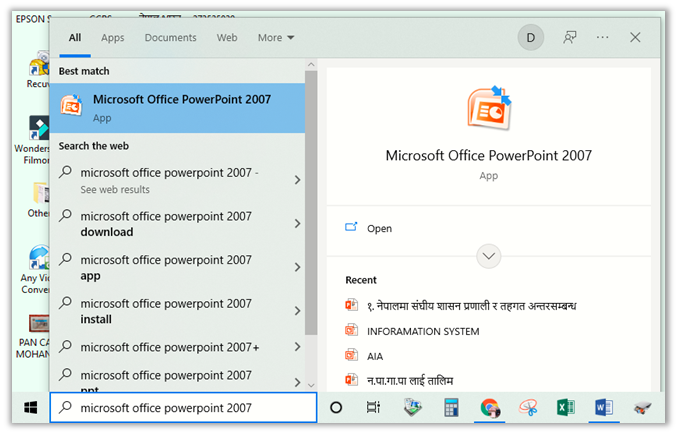
Task: Switch to the Apps tab
Action: coord(113,38)
